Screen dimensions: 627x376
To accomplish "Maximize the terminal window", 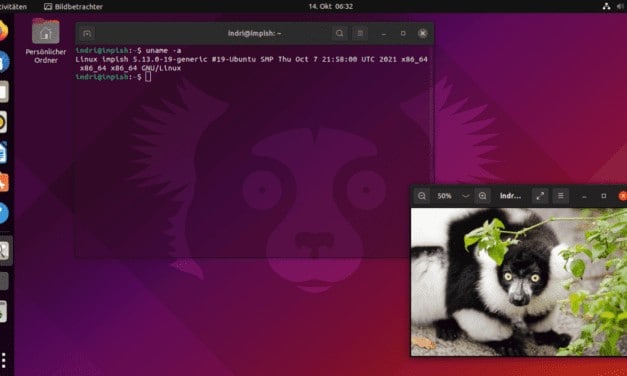I will click(403, 34).
